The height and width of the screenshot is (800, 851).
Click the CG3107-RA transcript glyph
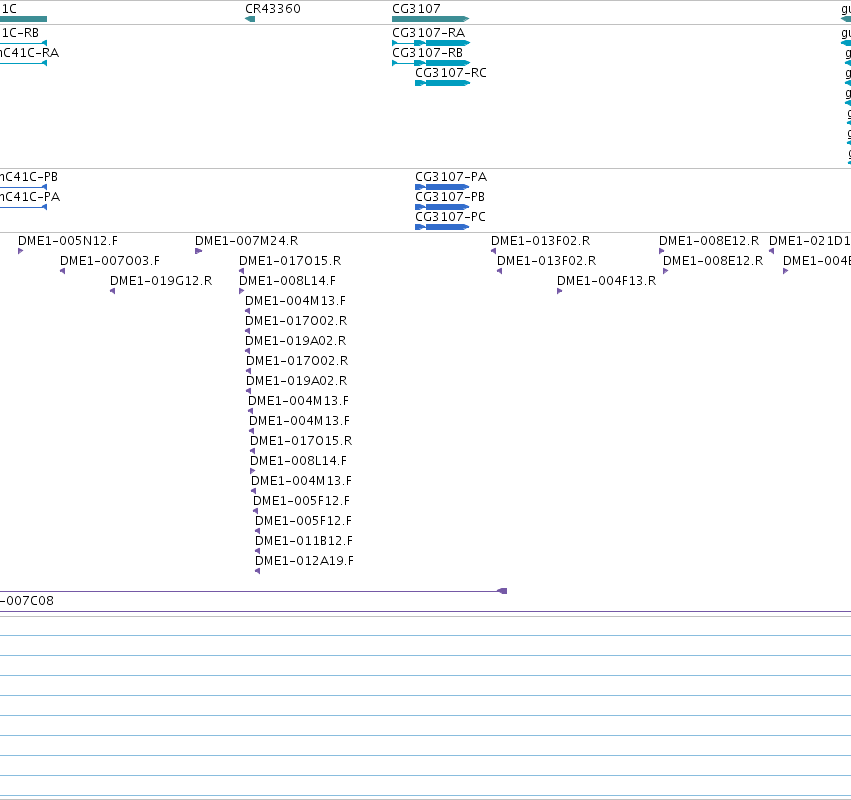(431, 43)
